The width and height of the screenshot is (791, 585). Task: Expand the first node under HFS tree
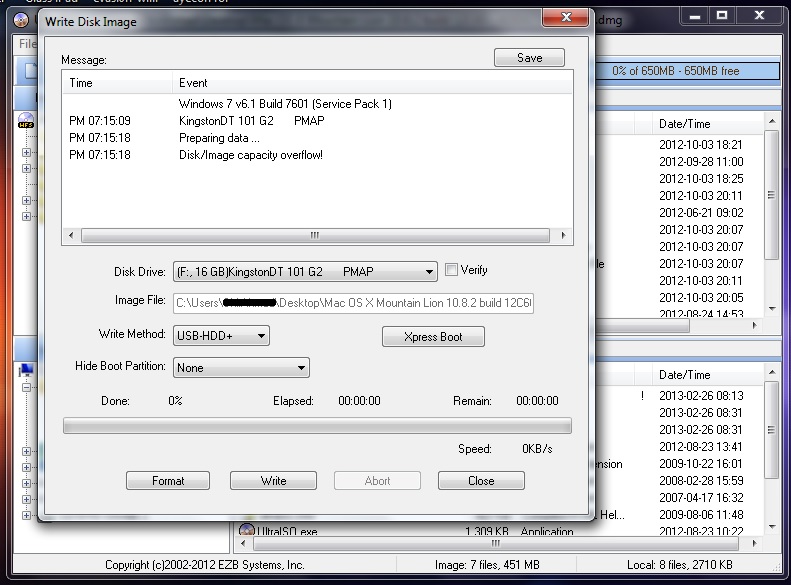26,152
